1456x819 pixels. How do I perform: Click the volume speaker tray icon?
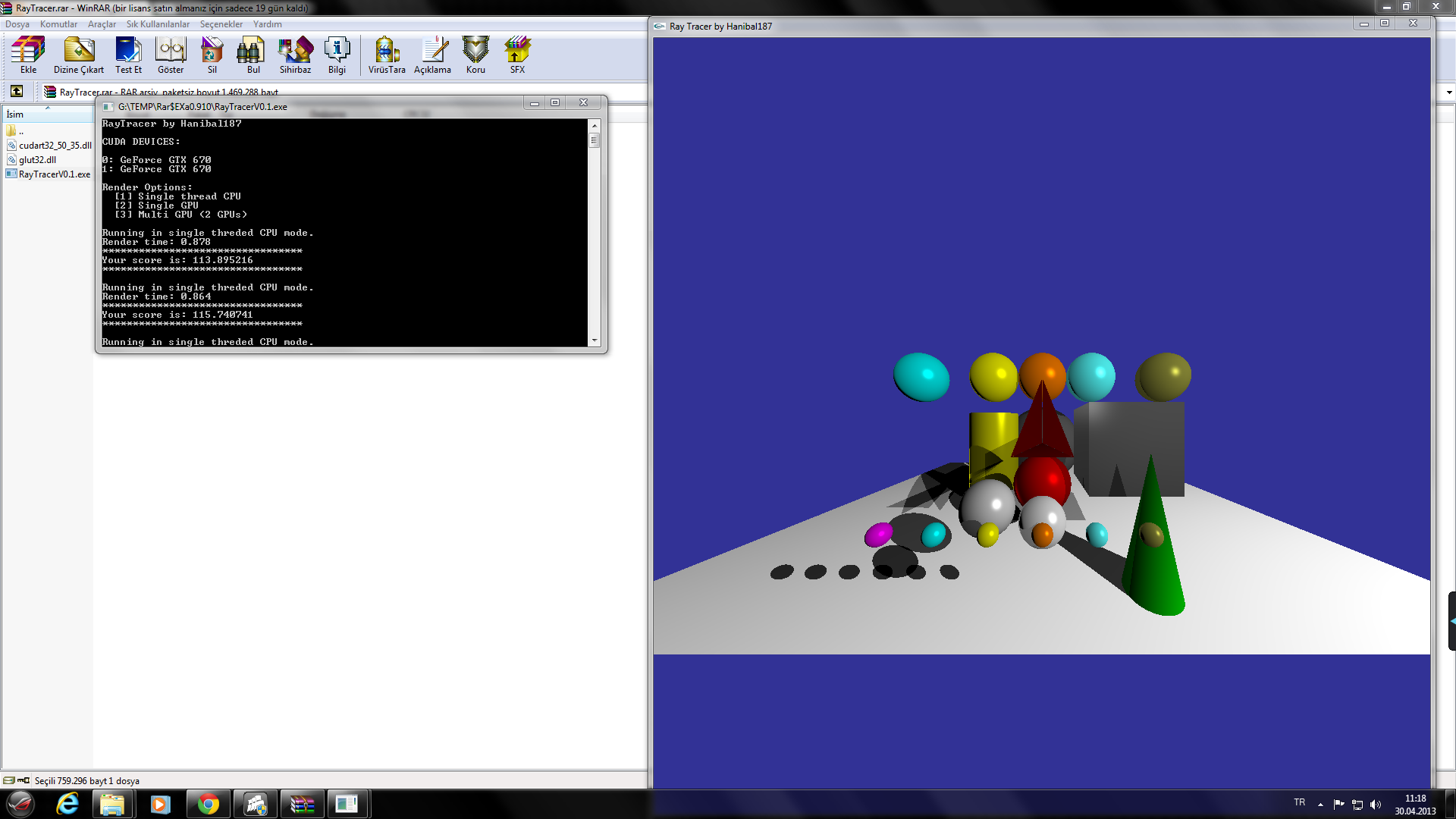point(1376,805)
